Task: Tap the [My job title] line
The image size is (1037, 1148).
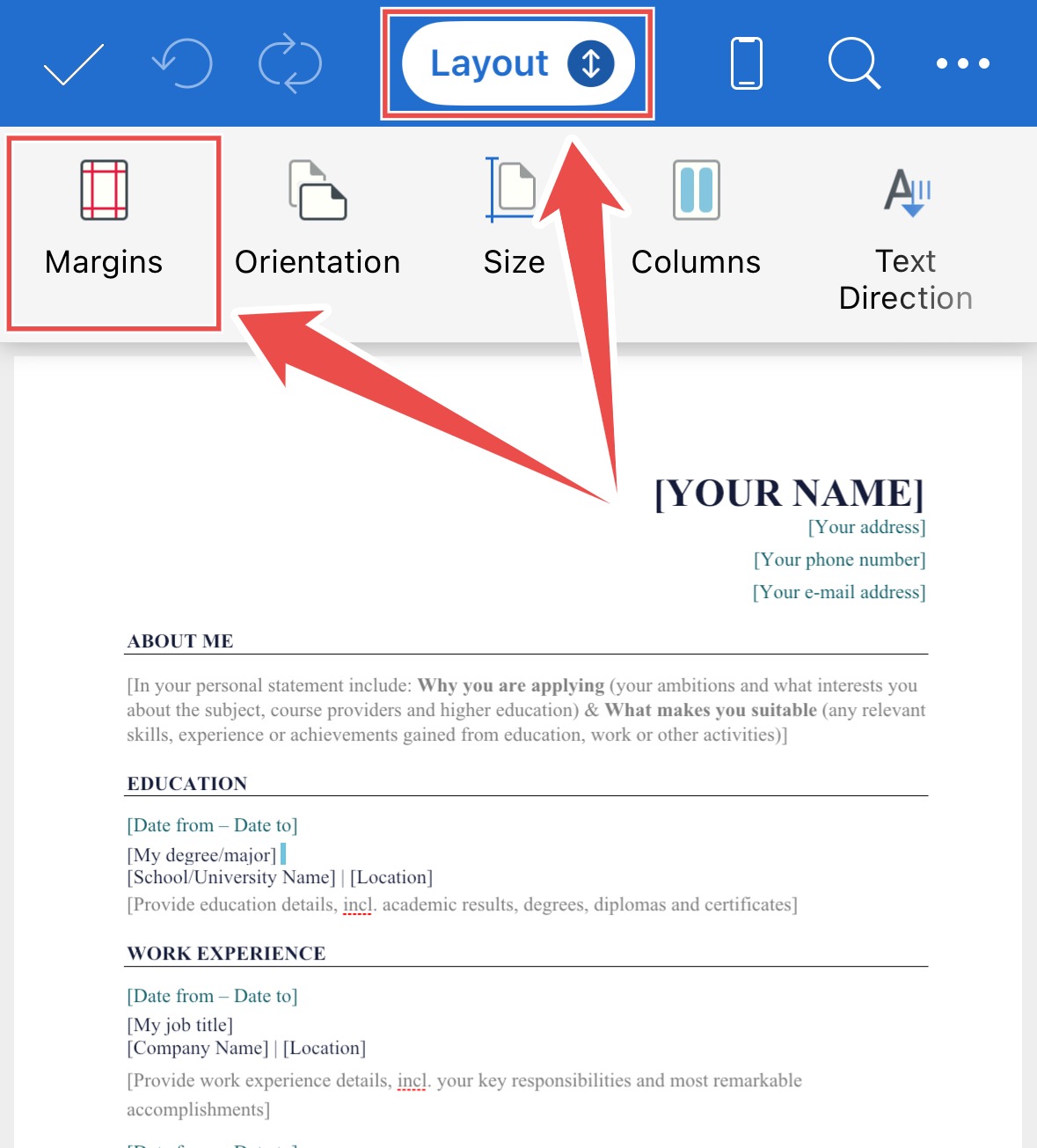Action: 180,1025
